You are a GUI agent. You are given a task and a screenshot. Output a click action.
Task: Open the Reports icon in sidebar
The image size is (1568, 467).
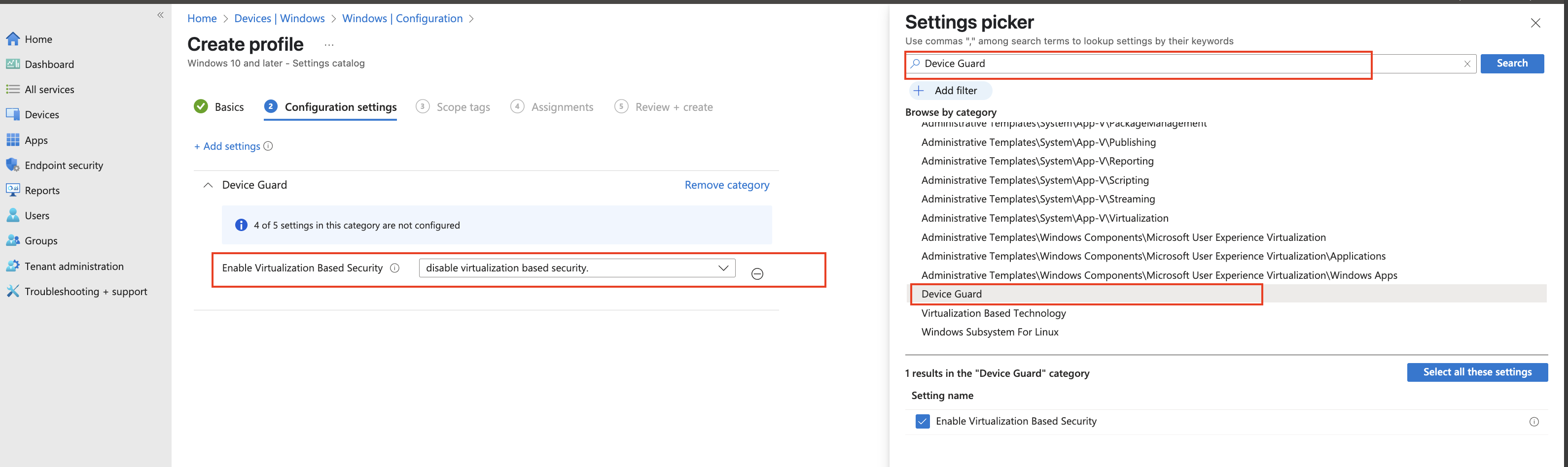click(13, 190)
